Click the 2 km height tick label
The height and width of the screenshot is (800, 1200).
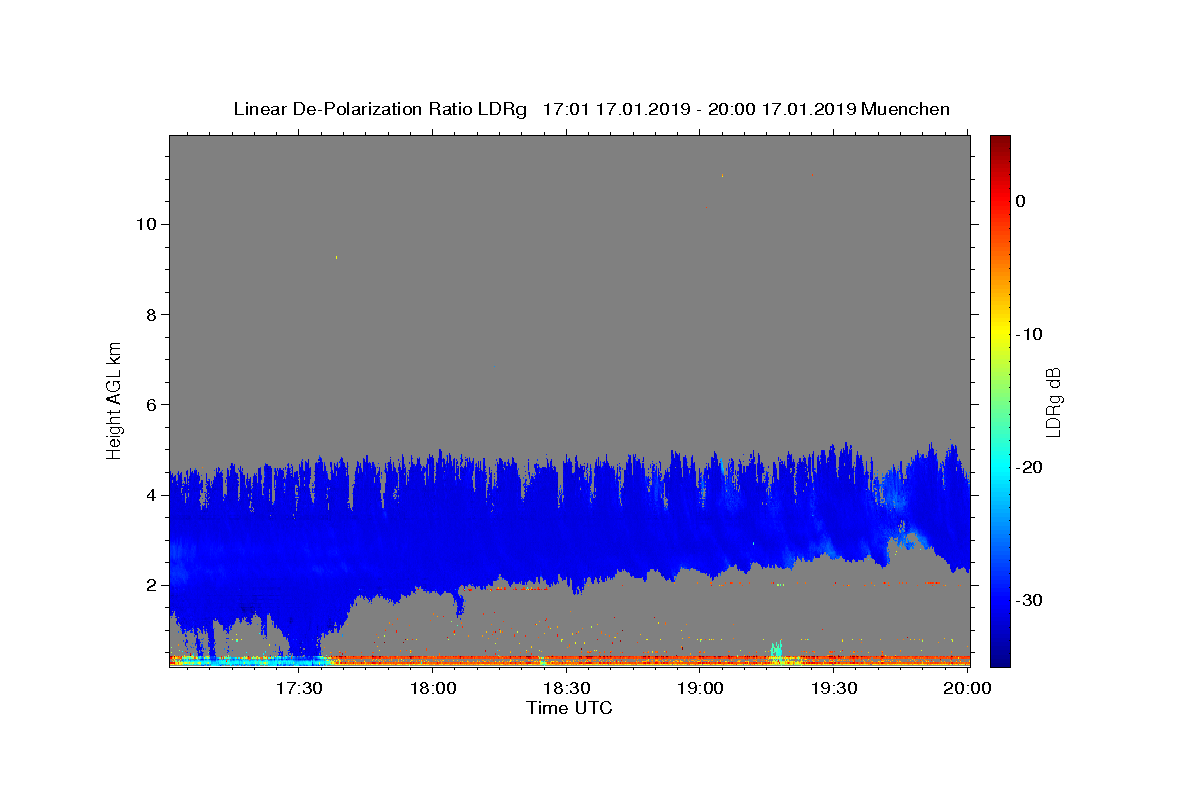tap(150, 585)
